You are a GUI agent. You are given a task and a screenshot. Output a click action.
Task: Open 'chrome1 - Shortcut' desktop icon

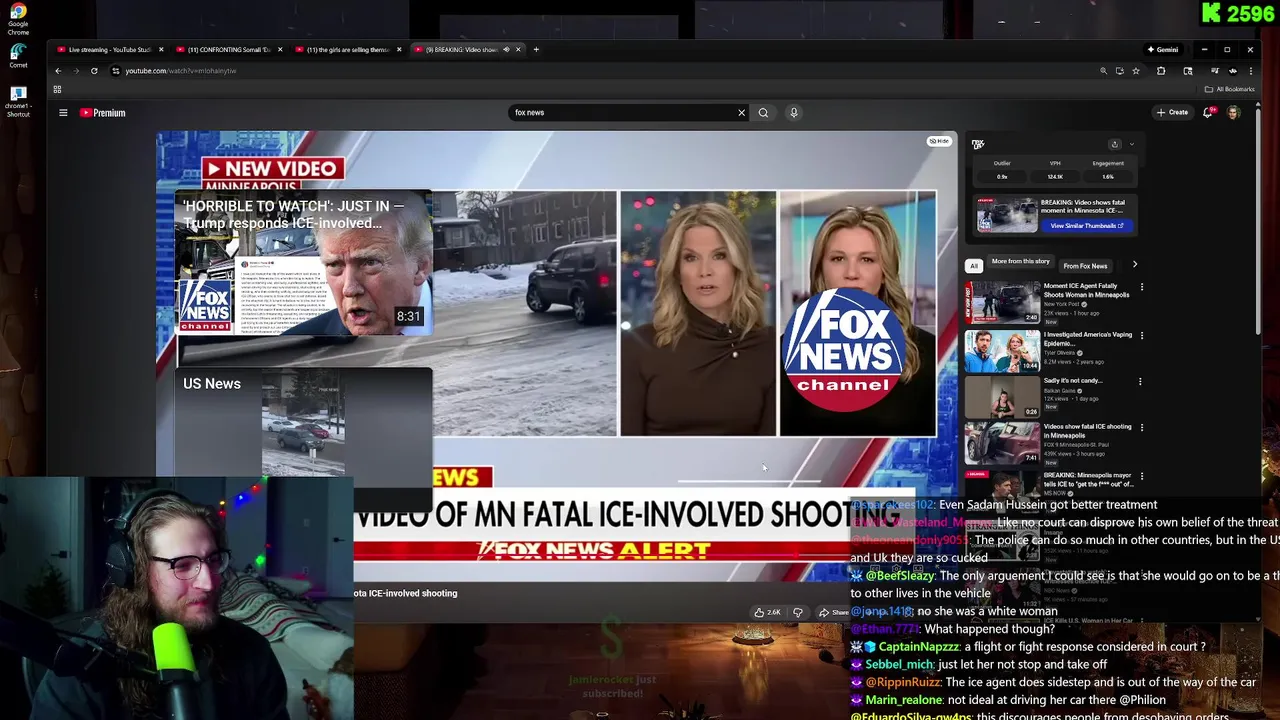[x=18, y=102]
